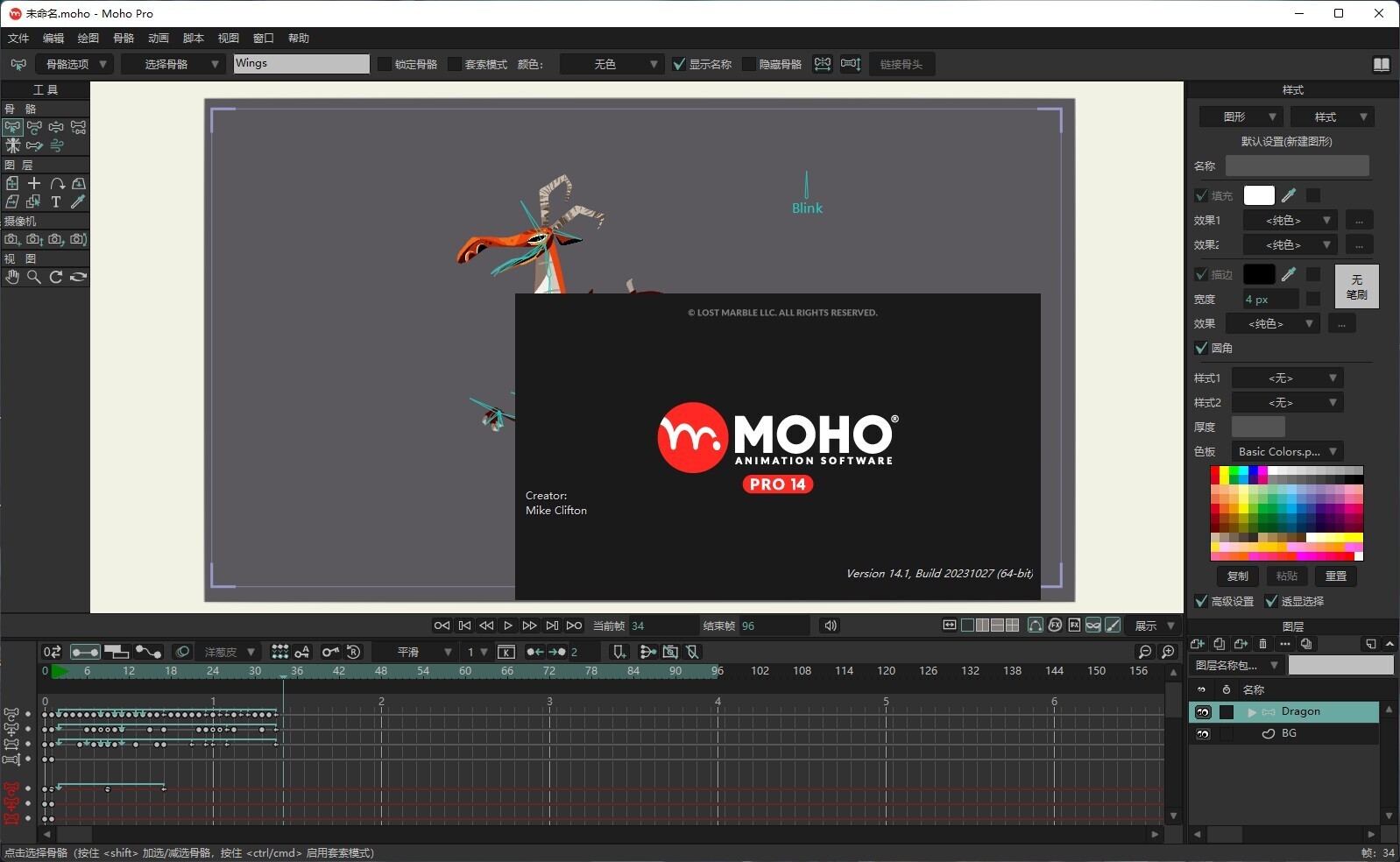Open the 骨骼 menu
1400x862 pixels.
pos(124,38)
